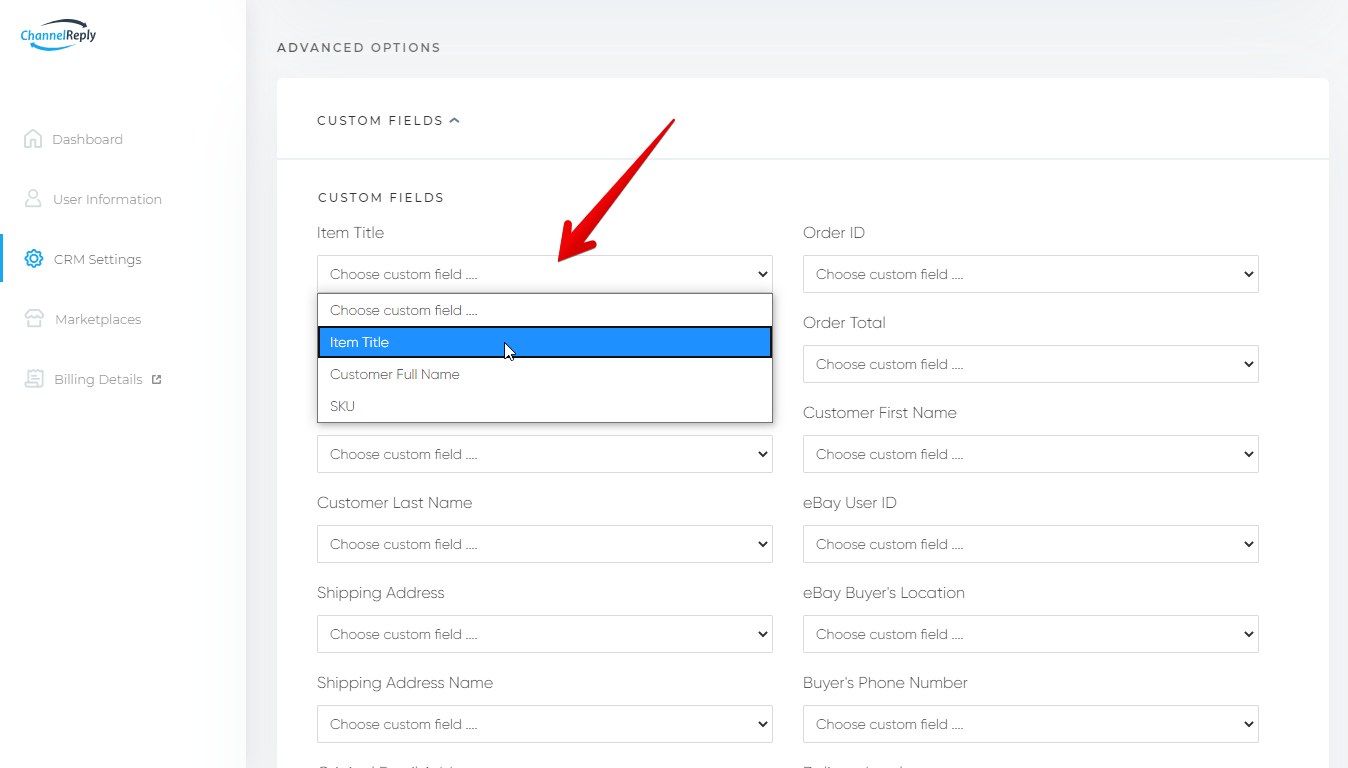The height and width of the screenshot is (768, 1348).
Task: Click the Billing Details receipt icon
Action: click(x=34, y=379)
